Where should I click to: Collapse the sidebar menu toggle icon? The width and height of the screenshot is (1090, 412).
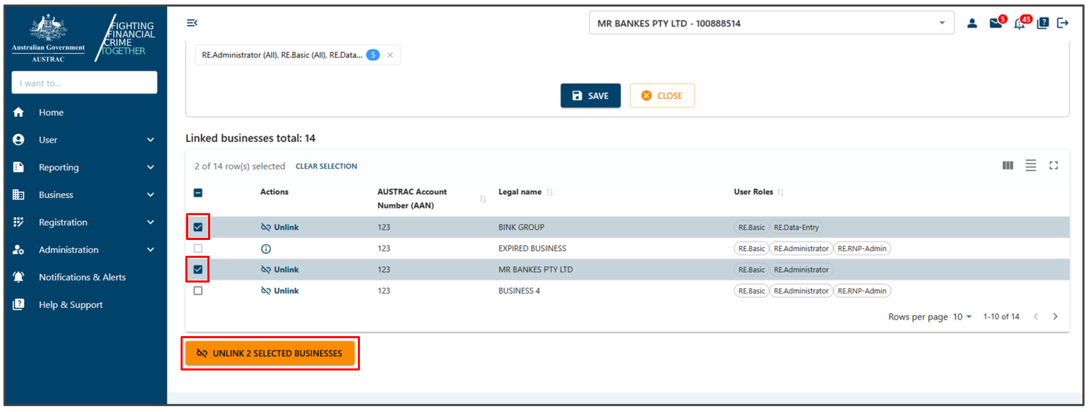click(192, 23)
